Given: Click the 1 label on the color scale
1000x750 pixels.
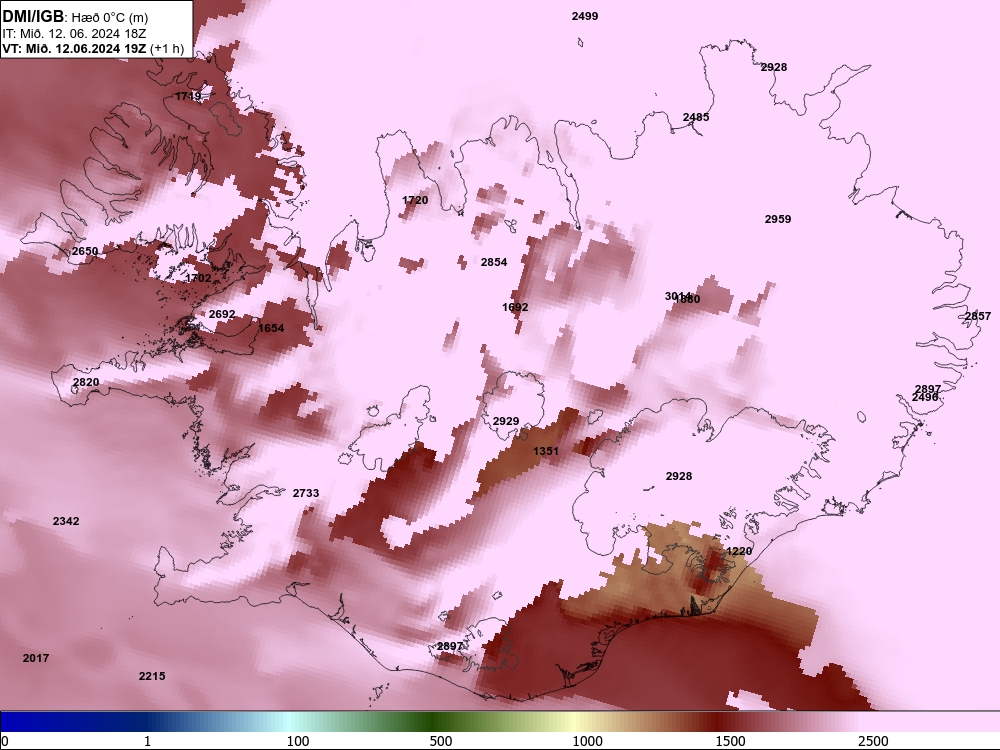Looking at the screenshot, I should pos(147,741).
